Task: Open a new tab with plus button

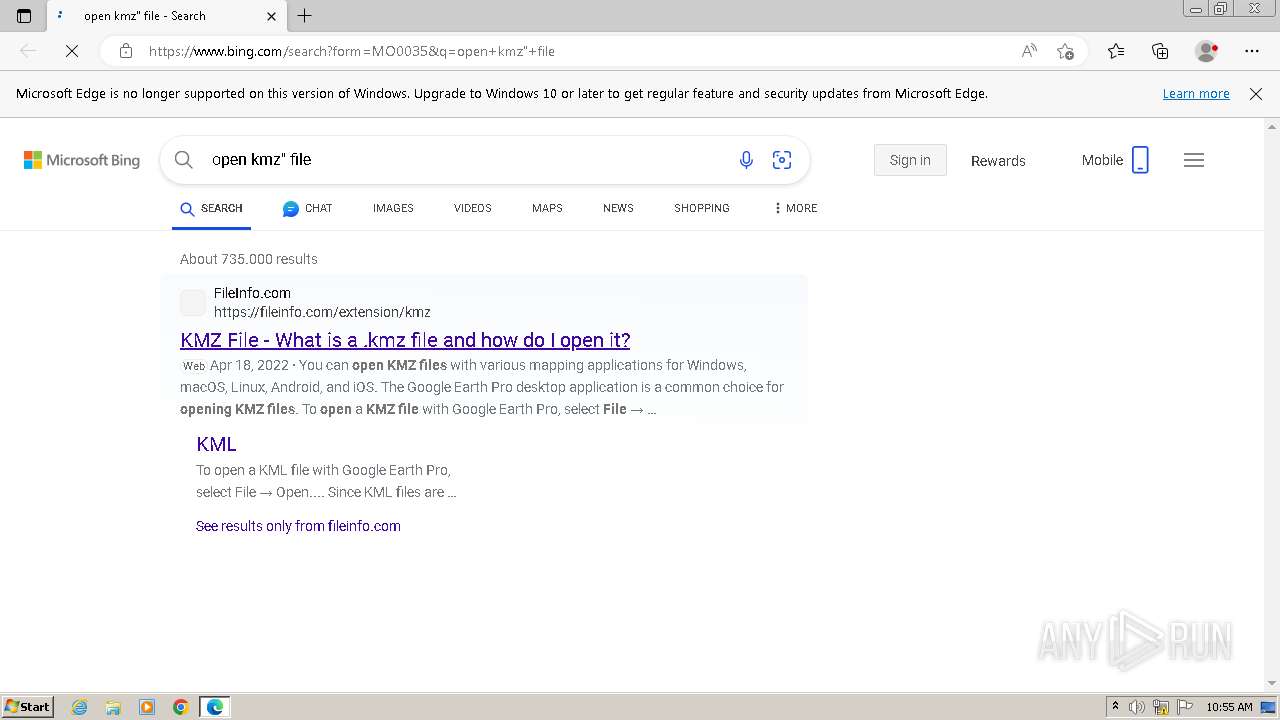Action: click(x=305, y=15)
